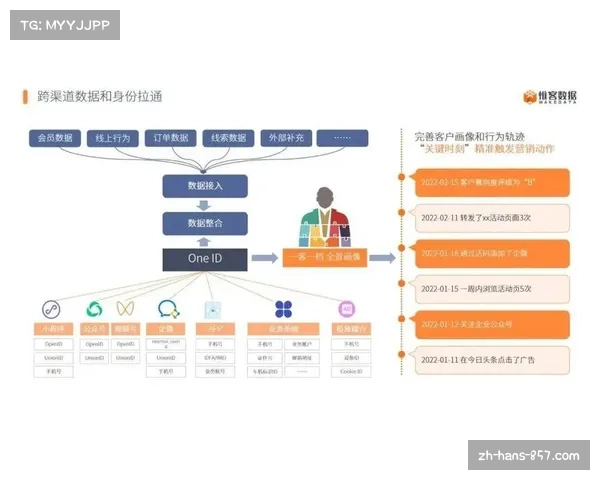
Task: Select the 线上行为 box
Action: 112,138
